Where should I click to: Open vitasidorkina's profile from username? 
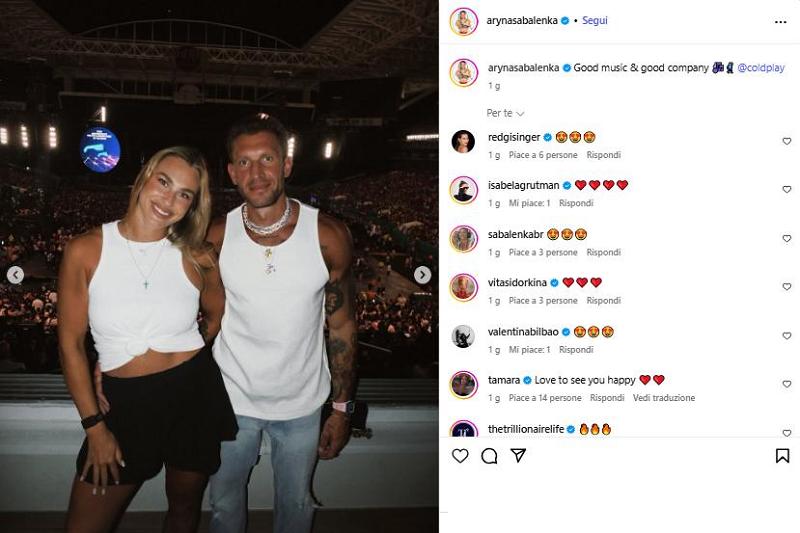point(517,283)
